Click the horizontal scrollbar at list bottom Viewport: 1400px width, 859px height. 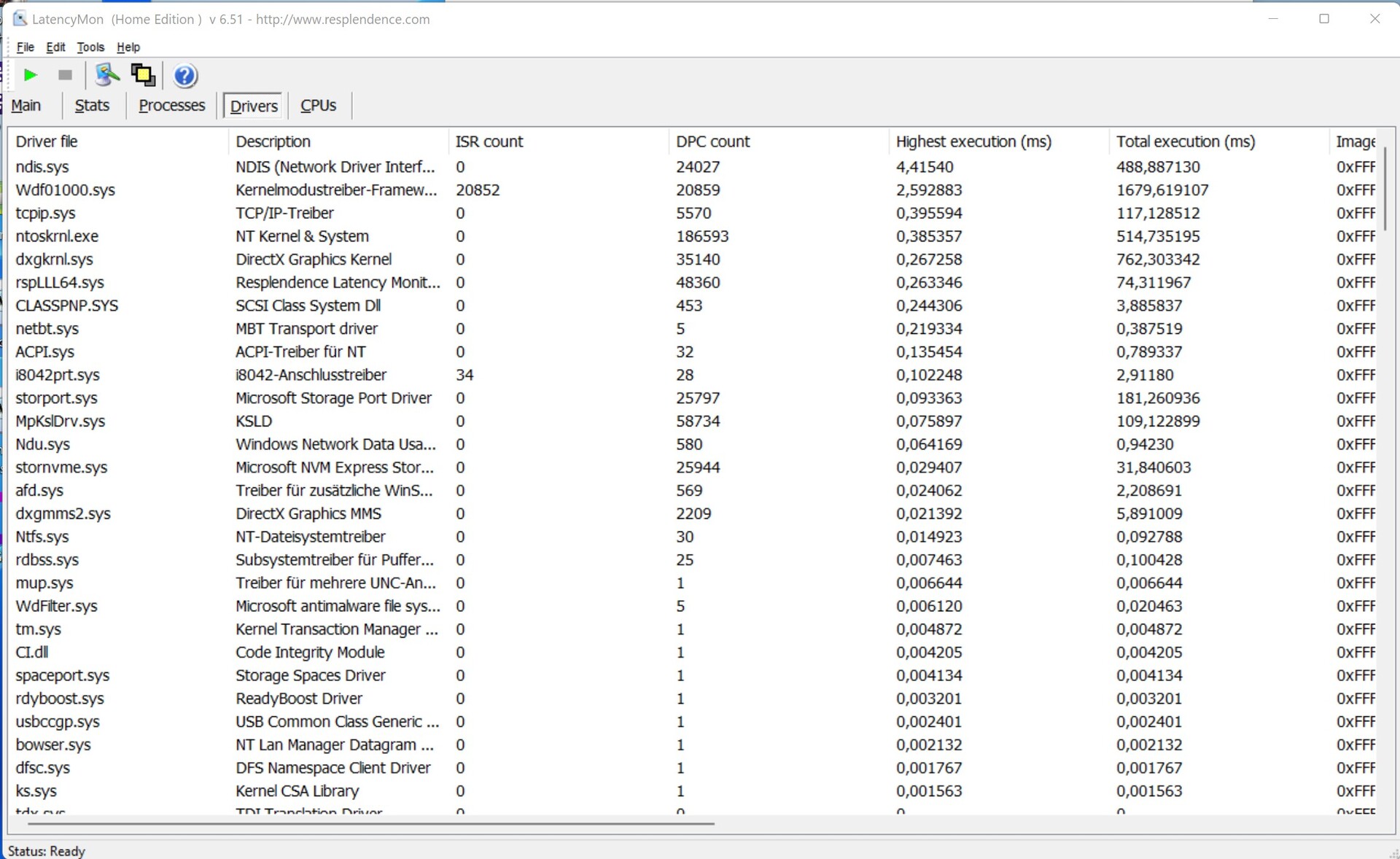[x=370, y=824]
